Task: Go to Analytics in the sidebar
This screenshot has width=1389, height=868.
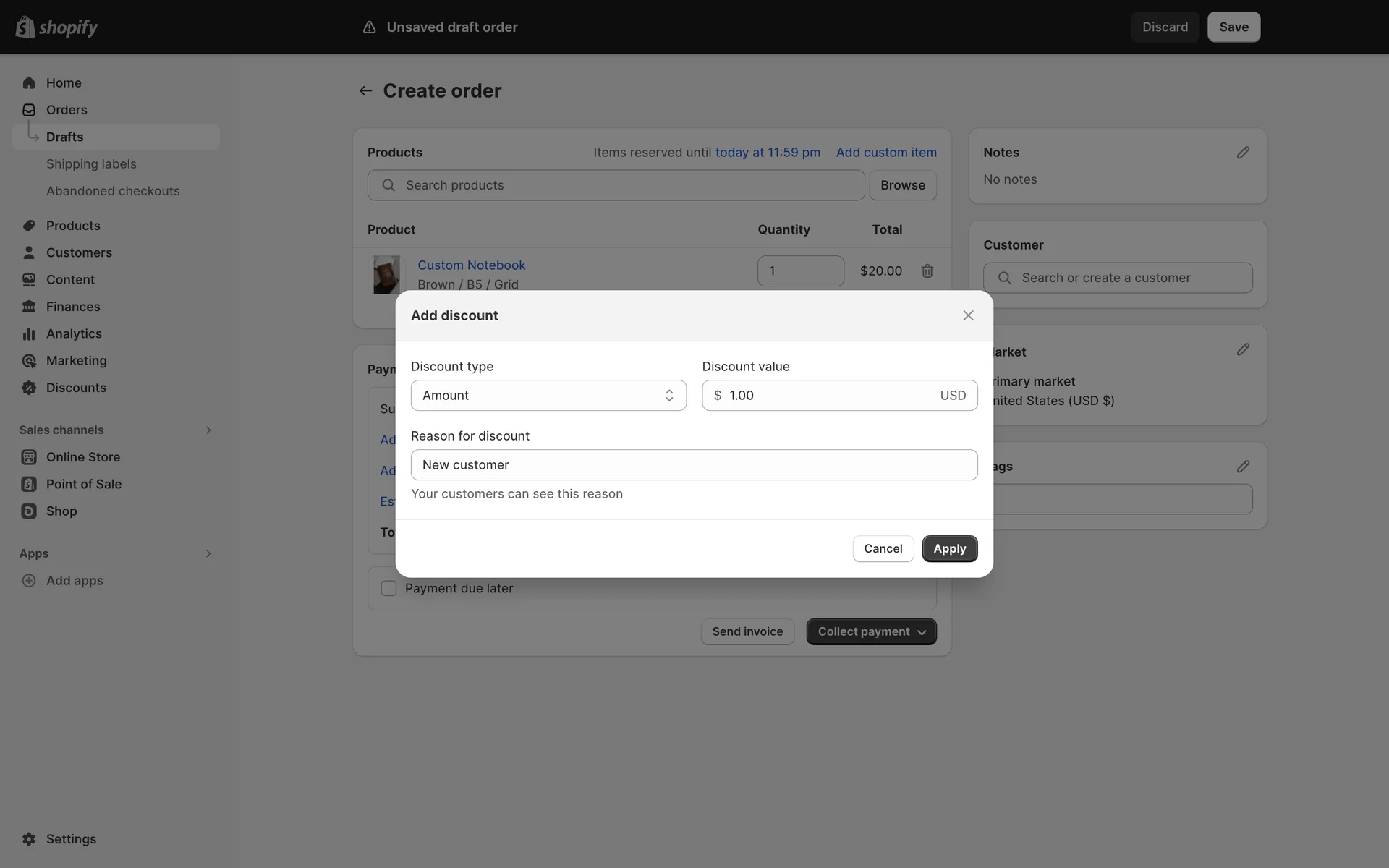Action: coord(74,333)
